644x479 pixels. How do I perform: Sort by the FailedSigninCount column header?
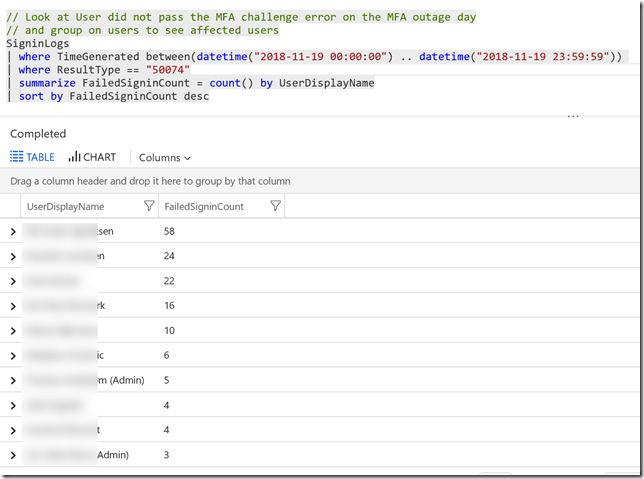coord(204,207)
